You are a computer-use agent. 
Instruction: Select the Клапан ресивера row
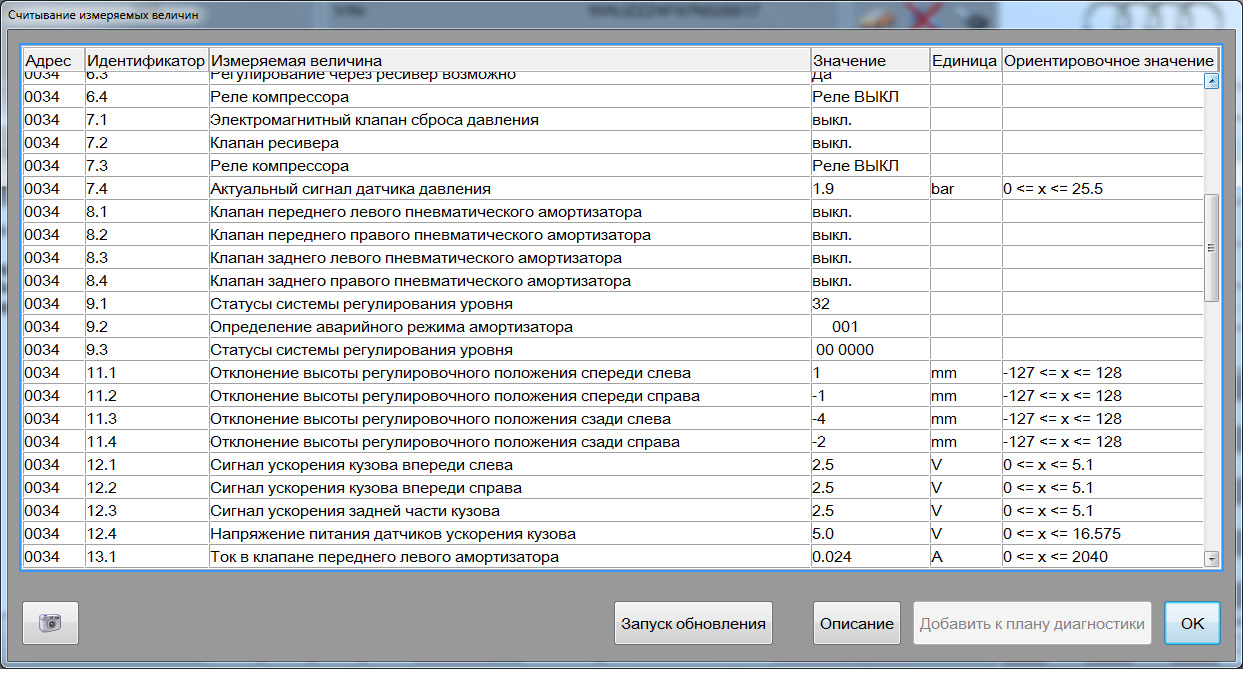[x=613, y=143]
